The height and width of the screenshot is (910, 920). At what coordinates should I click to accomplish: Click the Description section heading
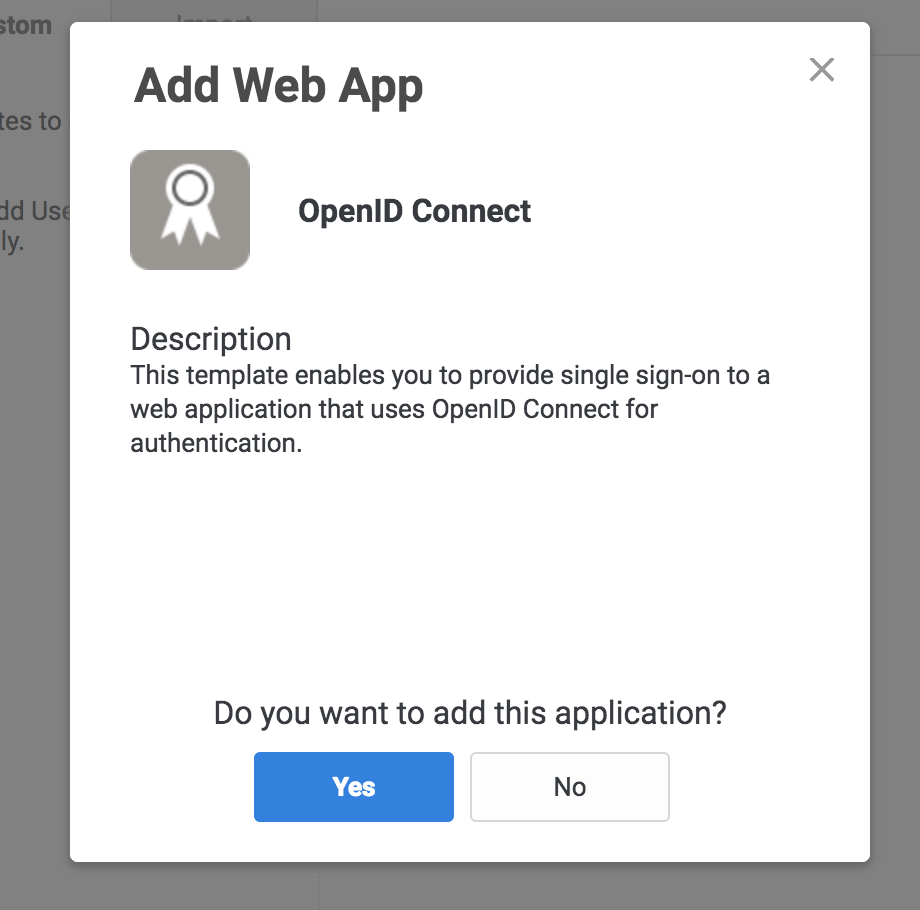pyautogui.click(x=210, y=339)
